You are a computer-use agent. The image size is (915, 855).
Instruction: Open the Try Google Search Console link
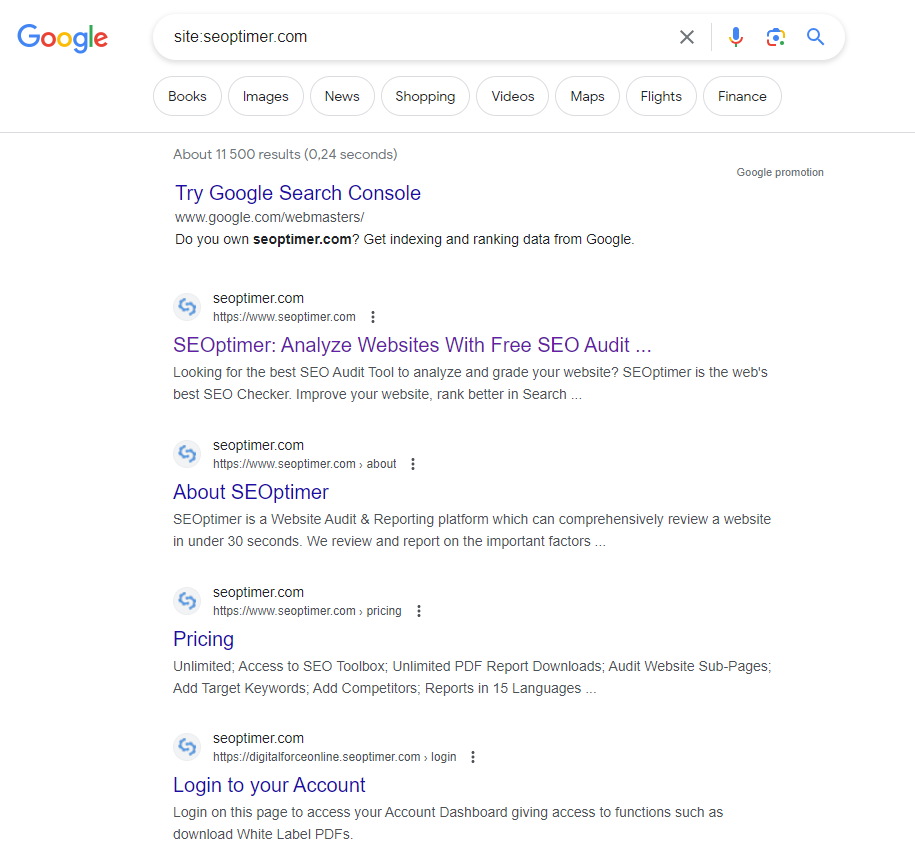point(298,193)
